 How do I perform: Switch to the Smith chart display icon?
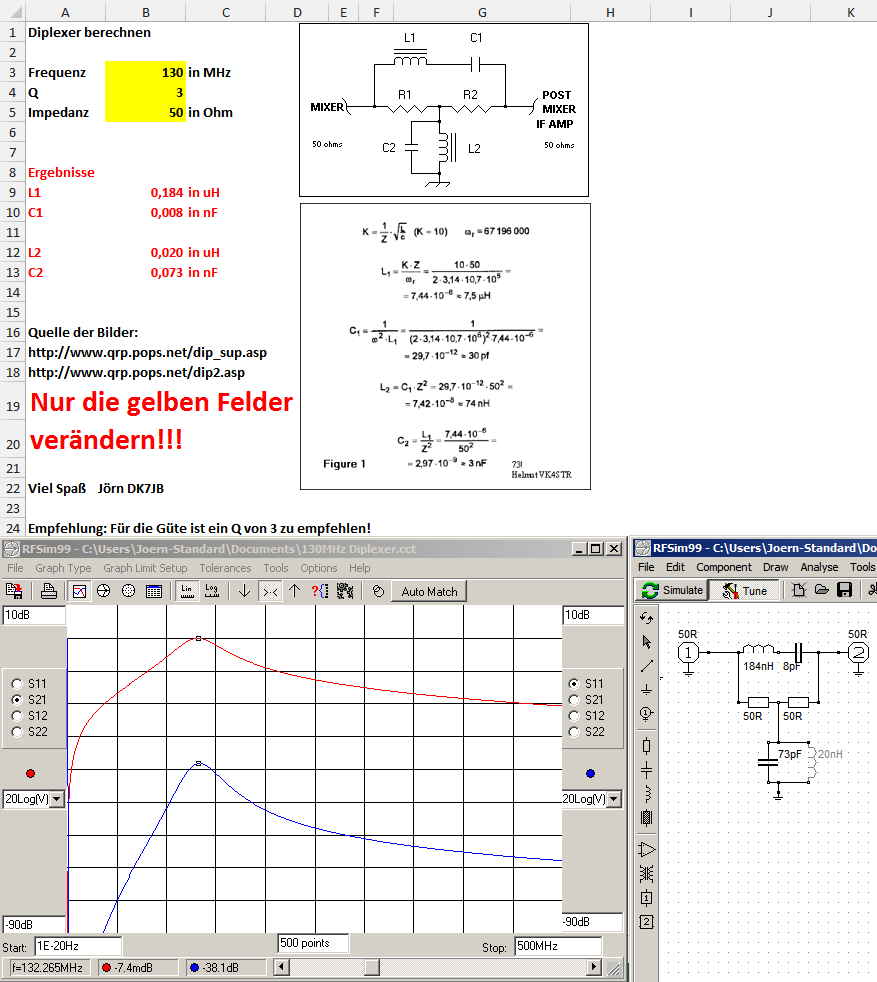click(x=104, y=591)
